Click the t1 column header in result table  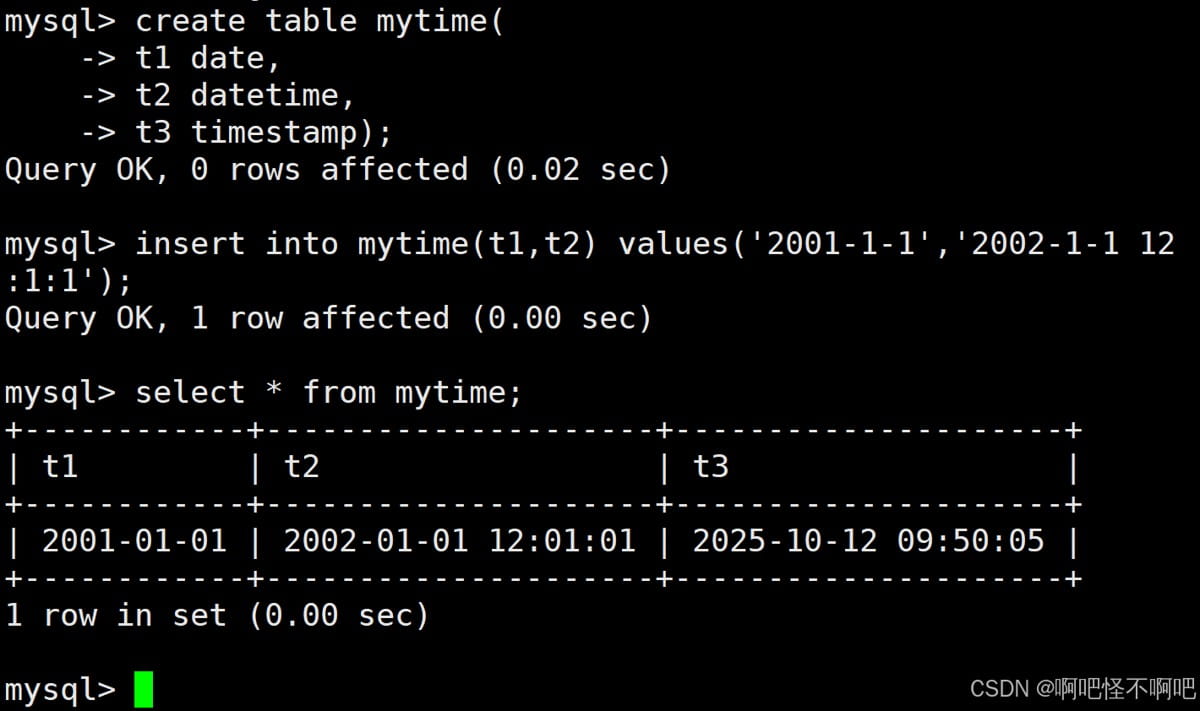[60, 466]
